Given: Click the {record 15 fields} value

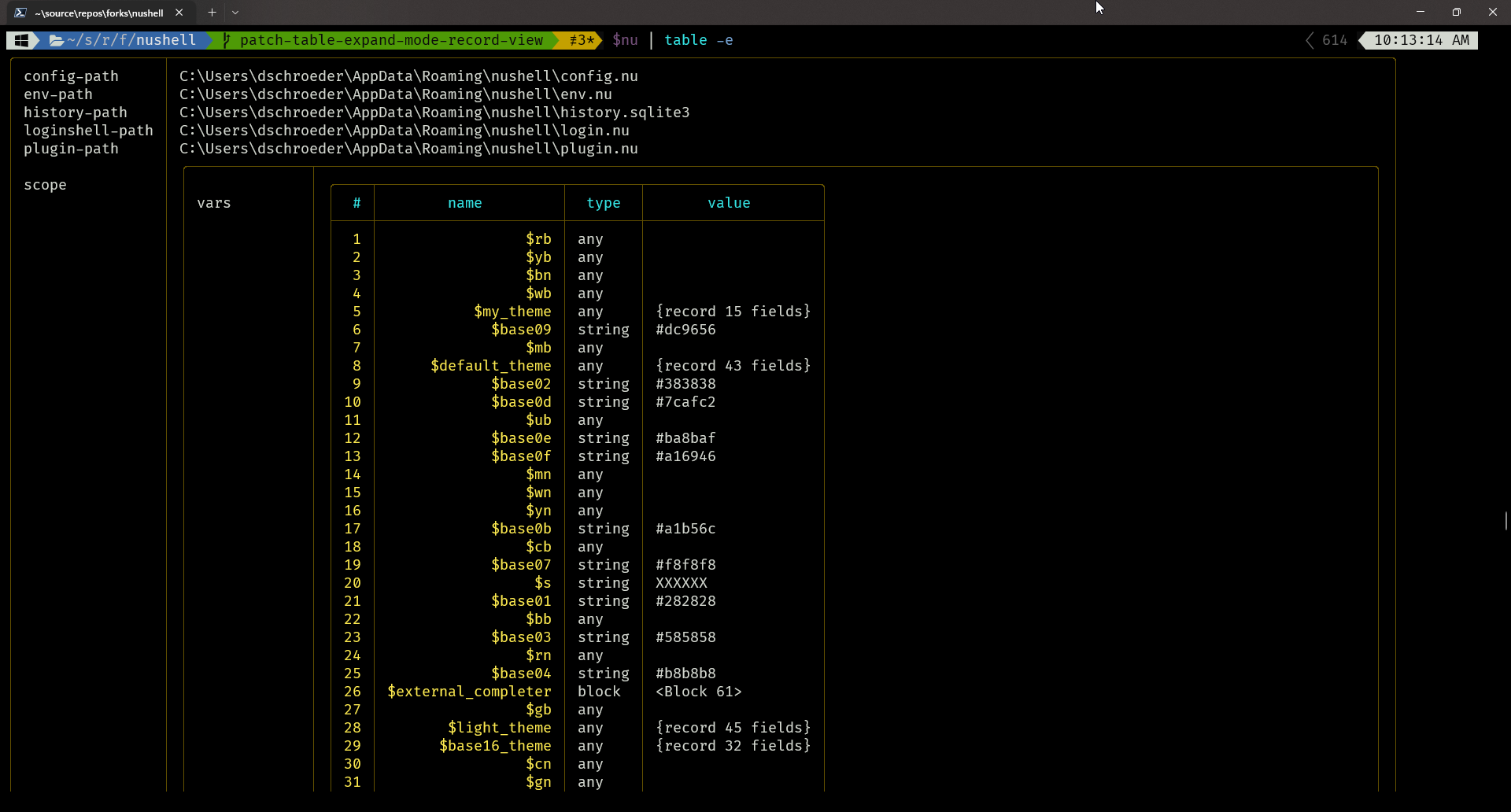Looking at the screenshot, I should [733, 312].
